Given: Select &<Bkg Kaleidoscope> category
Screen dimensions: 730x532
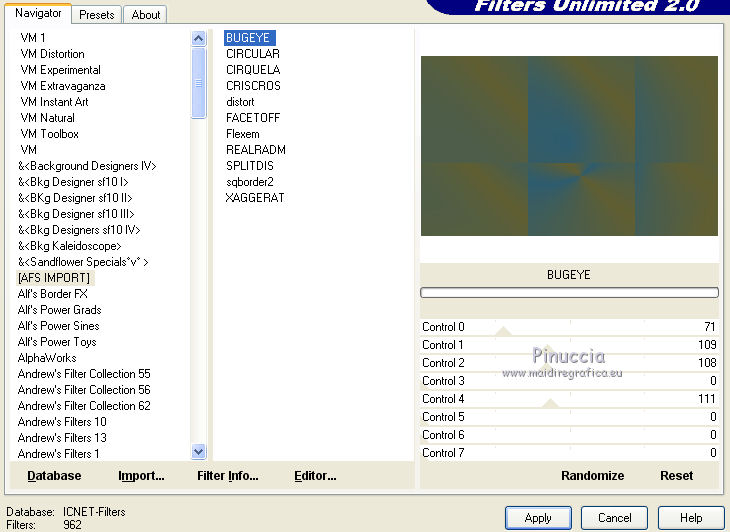Looking at the screenshot, I should 69,245.
